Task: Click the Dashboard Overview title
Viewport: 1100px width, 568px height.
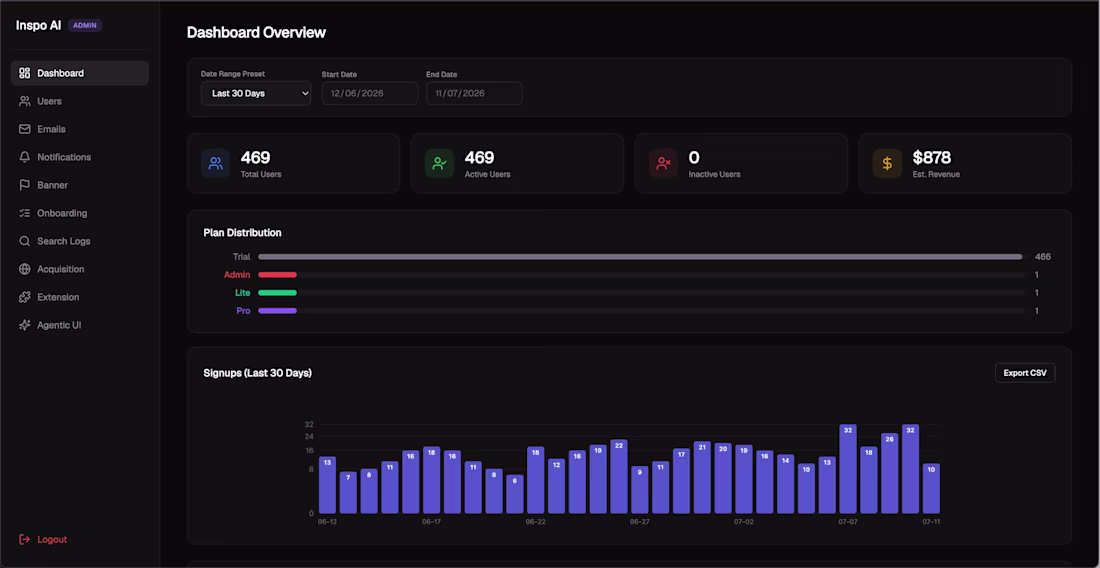Action: click(256, 32)
